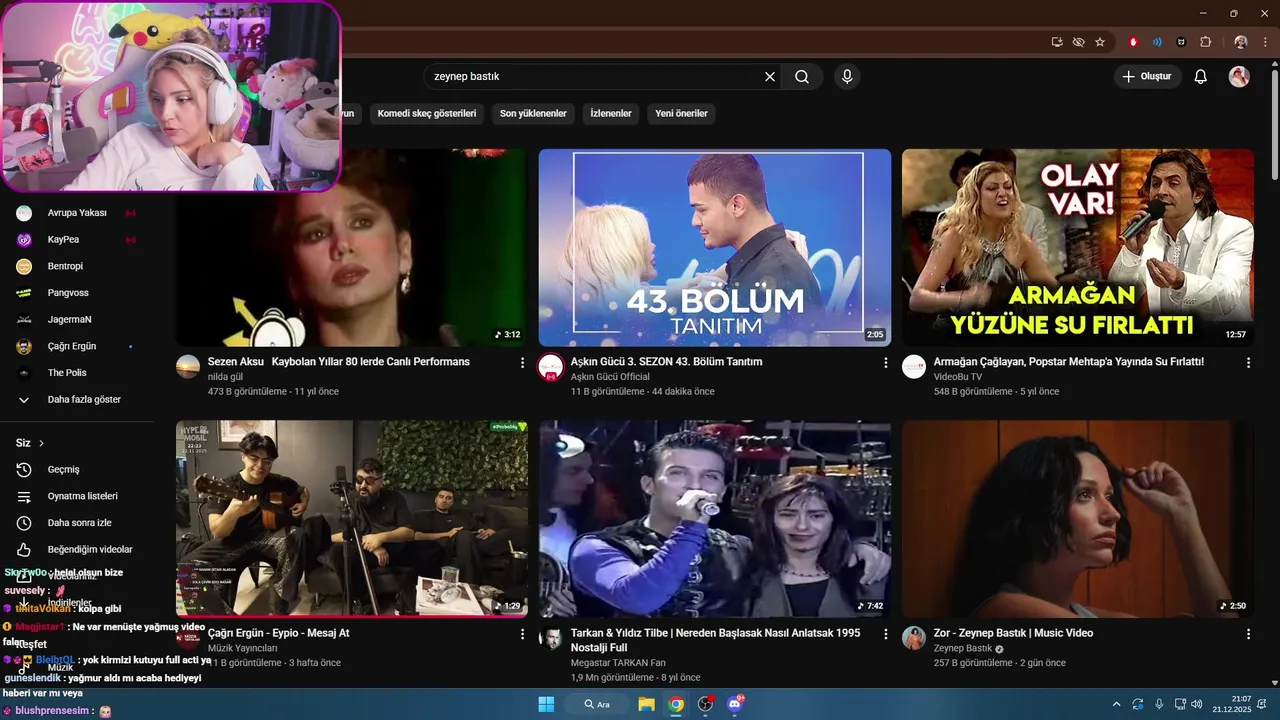Select the 'Yeni öneriler' filter chip
The width and height of the screenshot is (1280, 720).
(x=681, y=113)
